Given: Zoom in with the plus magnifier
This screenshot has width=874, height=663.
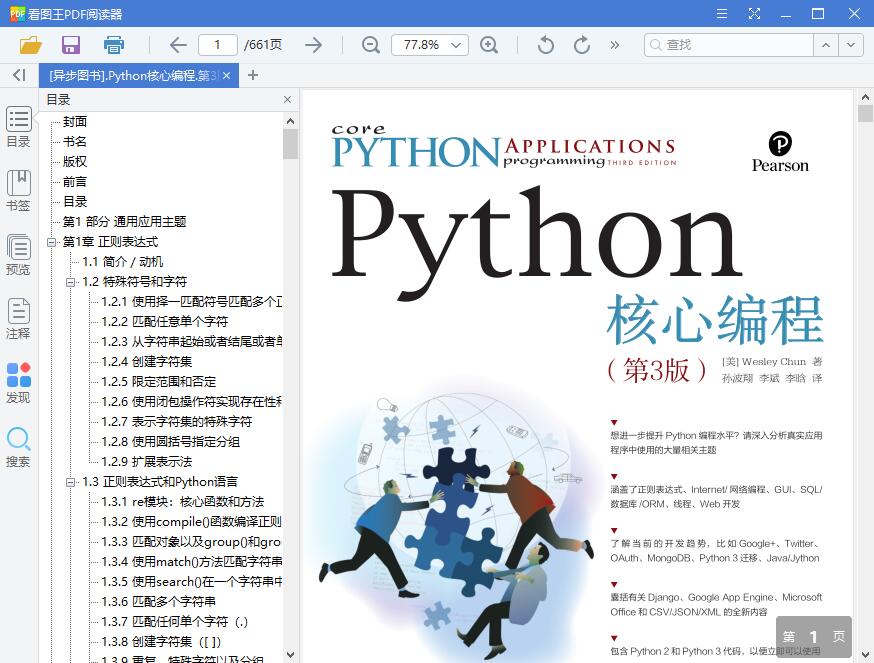Looking at the screenshot, I should tap(489, 45).
